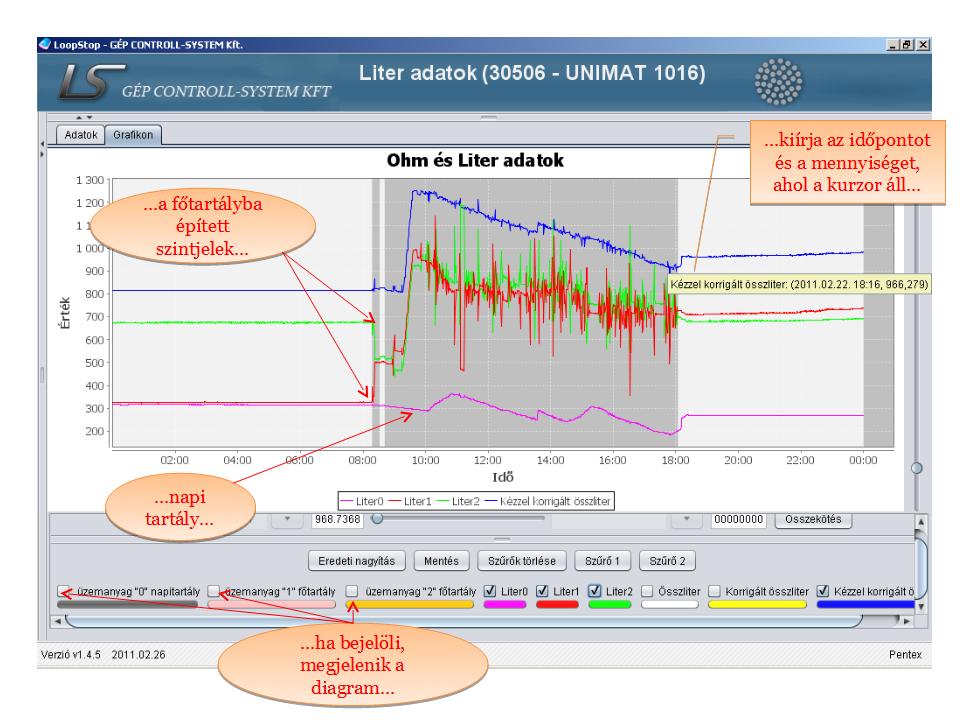960x720 pixels.
Task: Click the 00000000 input field
Action: 738,519
